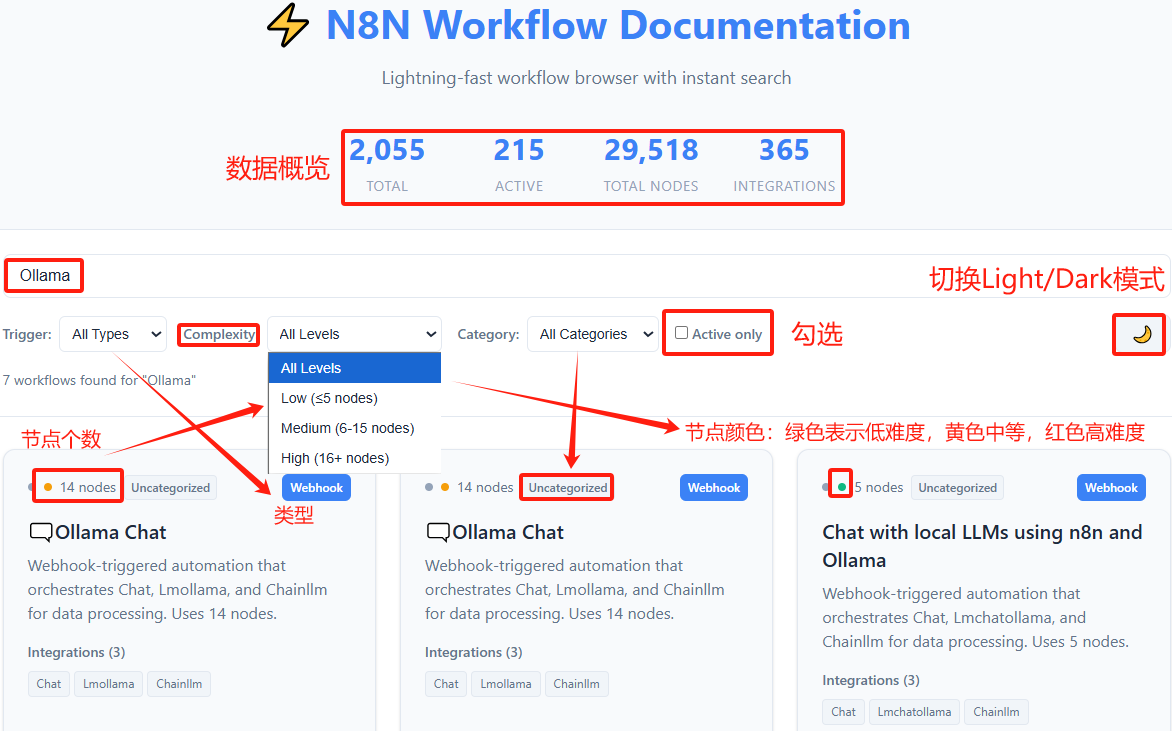The height and width of the screenshot is (731, 1172).
Task: Click Chainllm tag on Chat with local LLMs card
Action: coord(996,712)
